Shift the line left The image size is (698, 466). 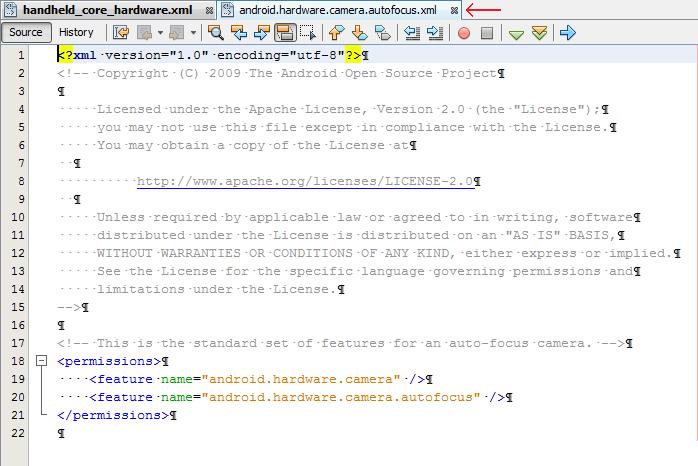click(x=412, y=33)
